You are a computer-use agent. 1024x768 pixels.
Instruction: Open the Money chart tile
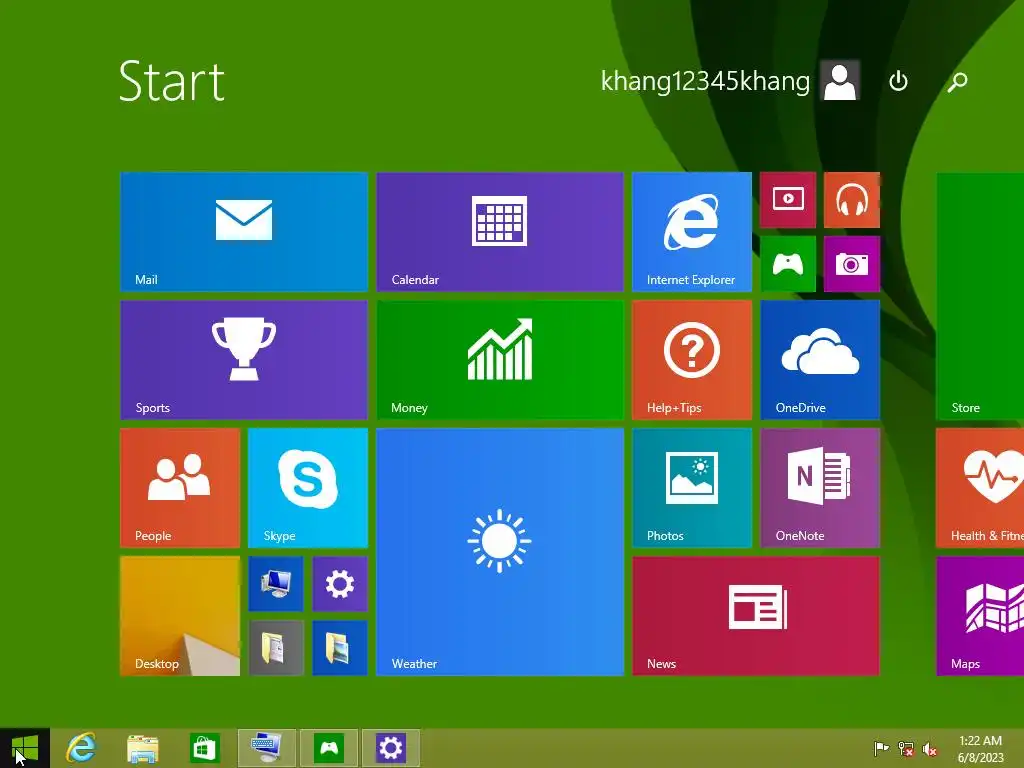[x=500, y=360]
